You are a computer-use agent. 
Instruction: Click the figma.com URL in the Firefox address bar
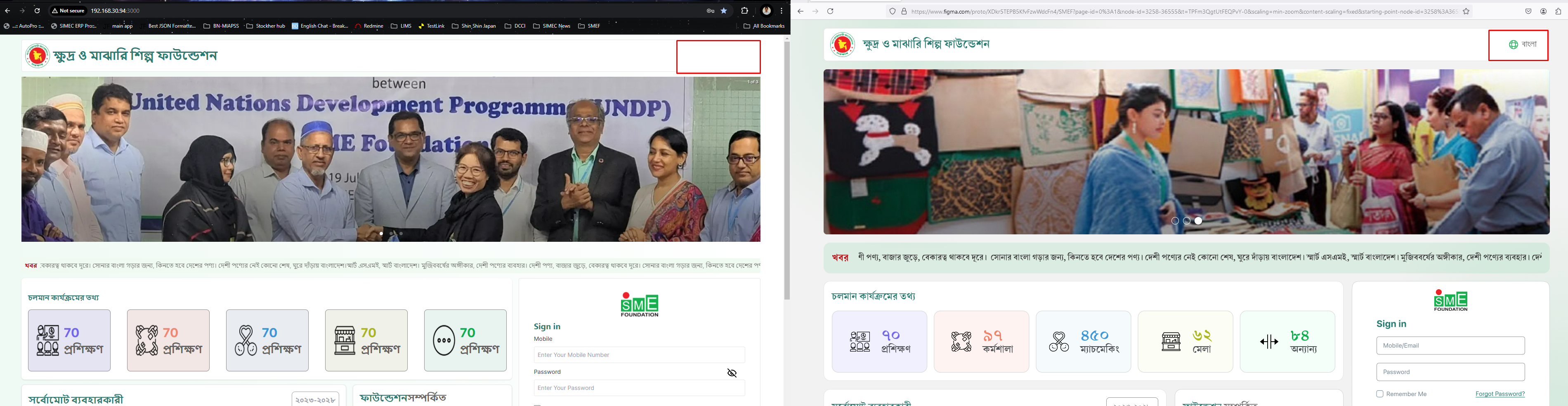pos(1185,12)
